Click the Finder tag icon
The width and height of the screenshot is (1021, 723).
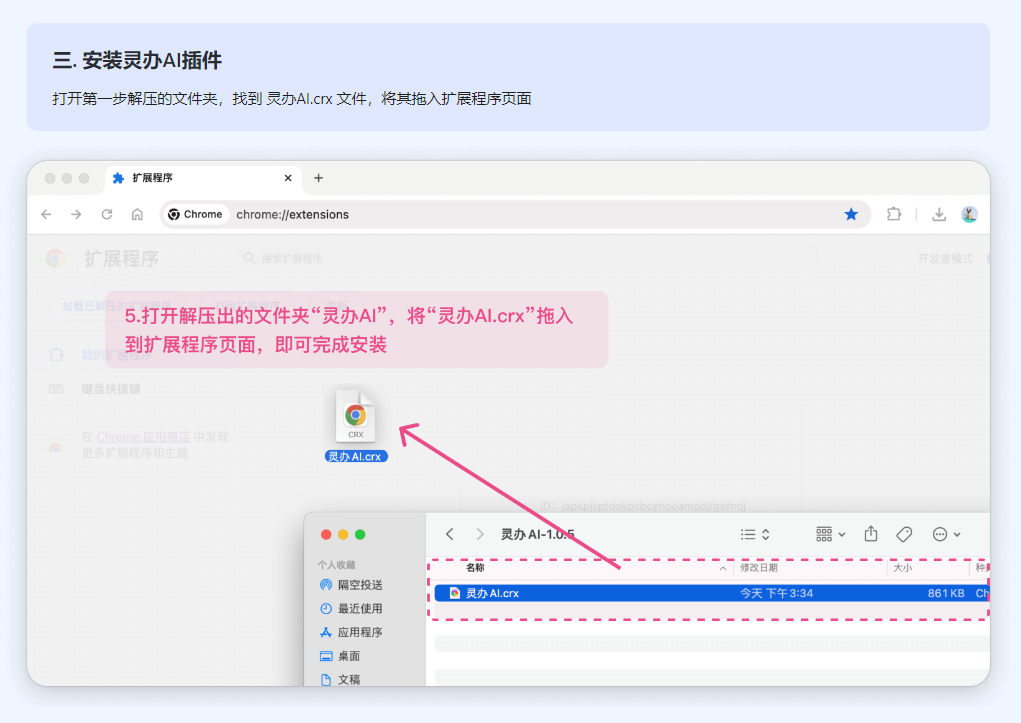[x=904, y=534]
